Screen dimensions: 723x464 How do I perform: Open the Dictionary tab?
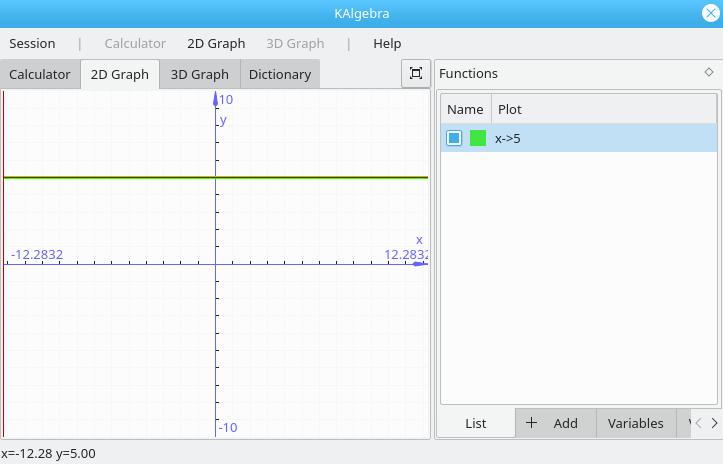[x=280, y=74]
